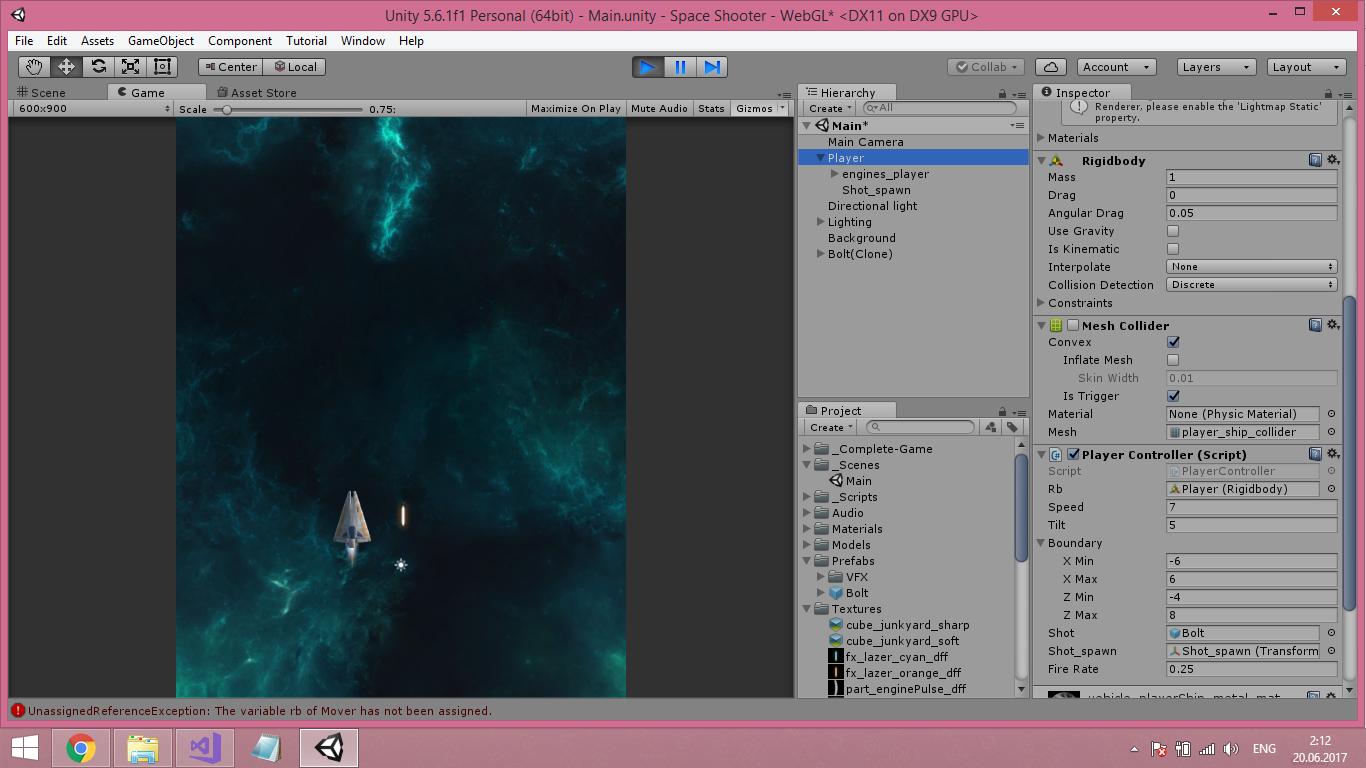1366x768 pixels.
Task: Open the 600x900 aspect dropdown
Action: (x=92, y=108)
